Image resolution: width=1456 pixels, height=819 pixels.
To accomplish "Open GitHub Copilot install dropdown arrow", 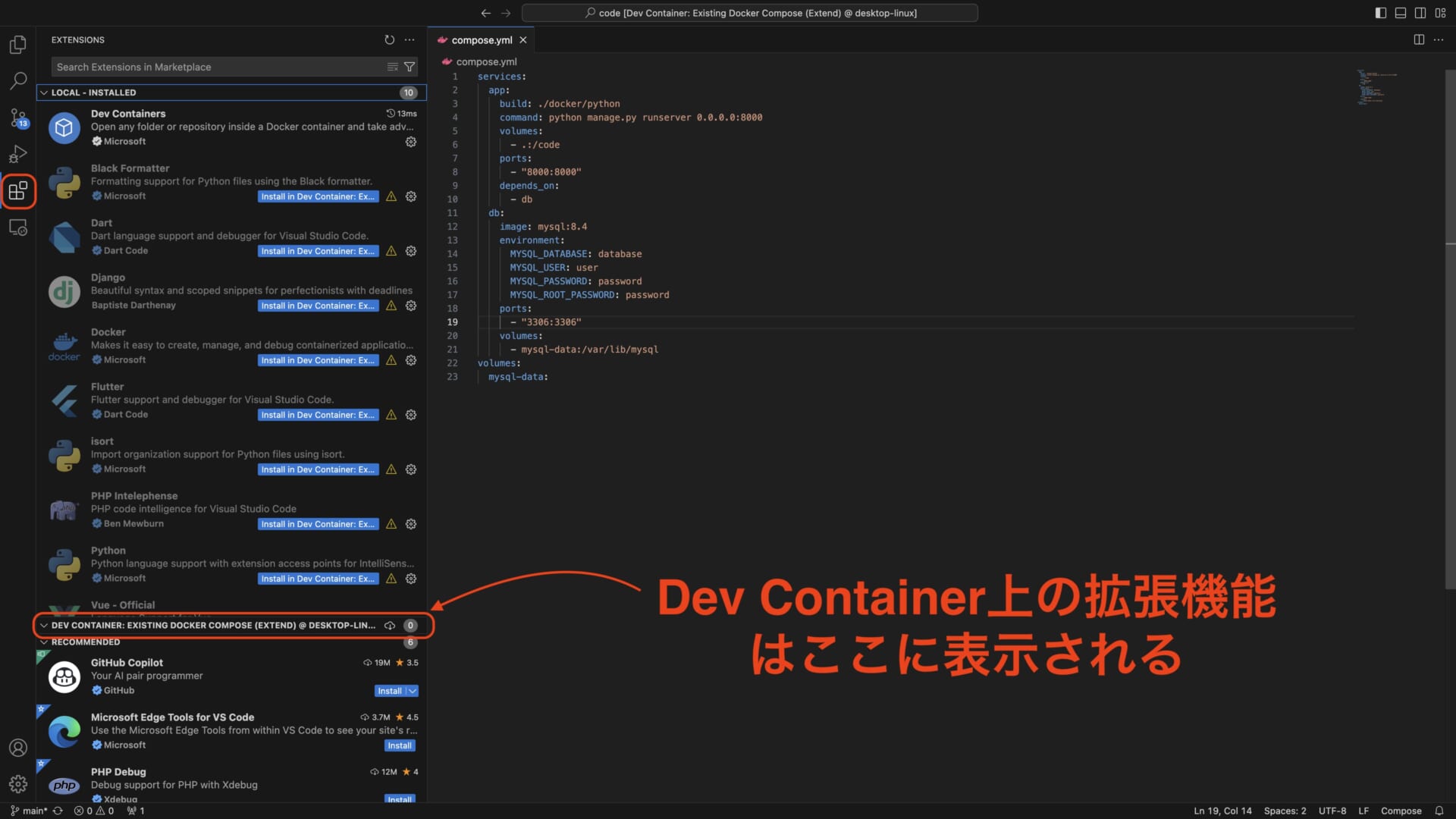I will click(413, 691).
